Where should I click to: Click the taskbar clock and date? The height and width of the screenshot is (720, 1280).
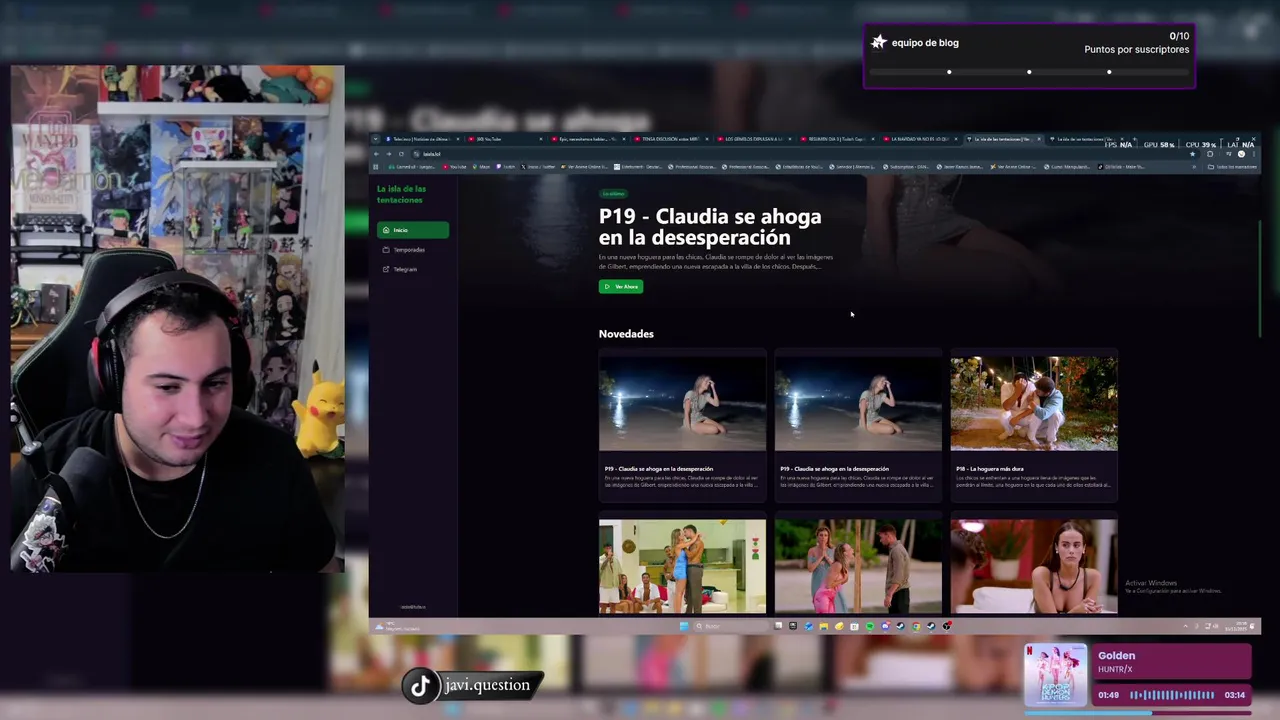click(1236, 626)
